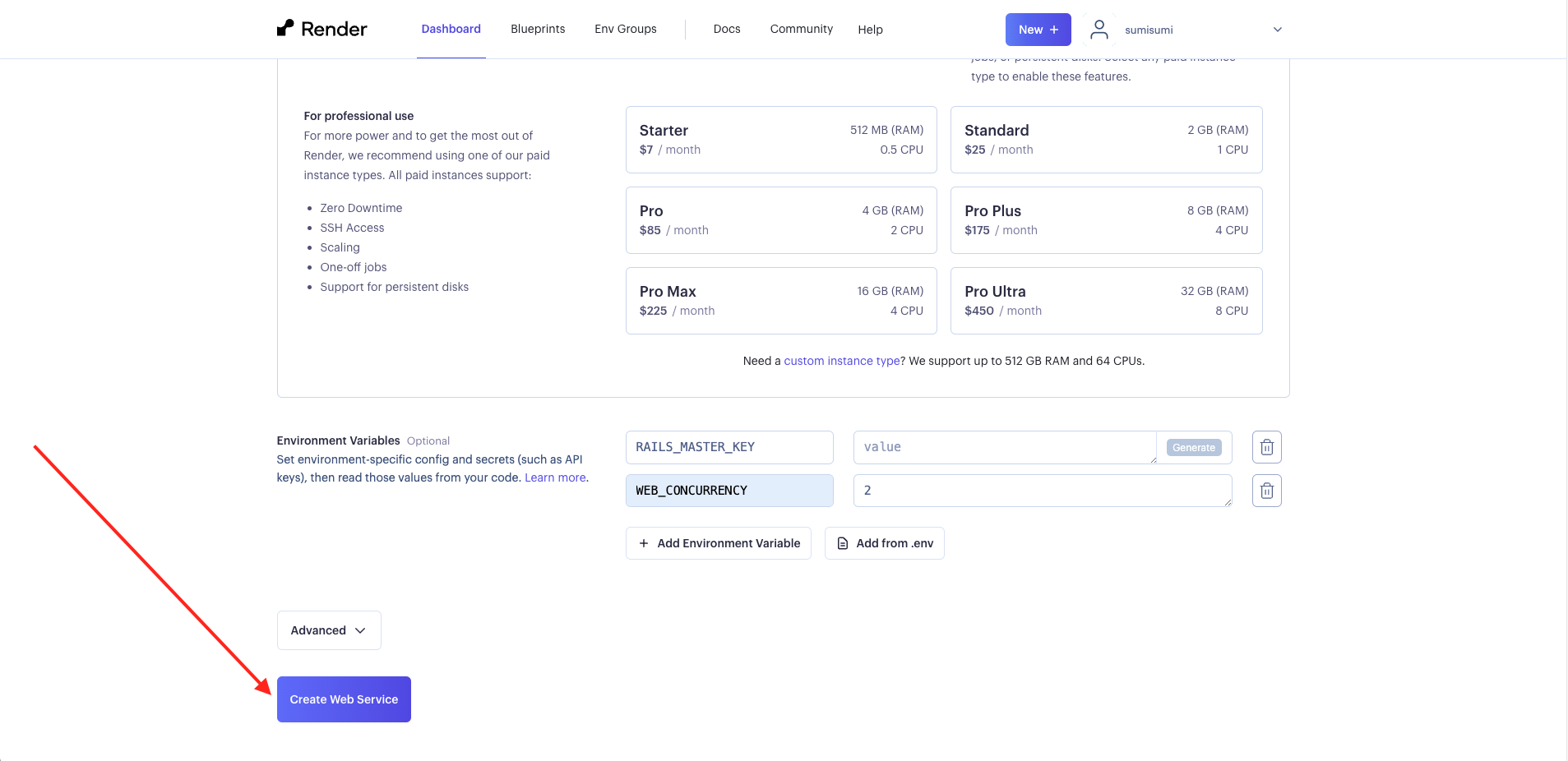Click the WEB_CONCURRENCY key field
The height and width of the screenshot is (761, 1568).
pos(729,491)
